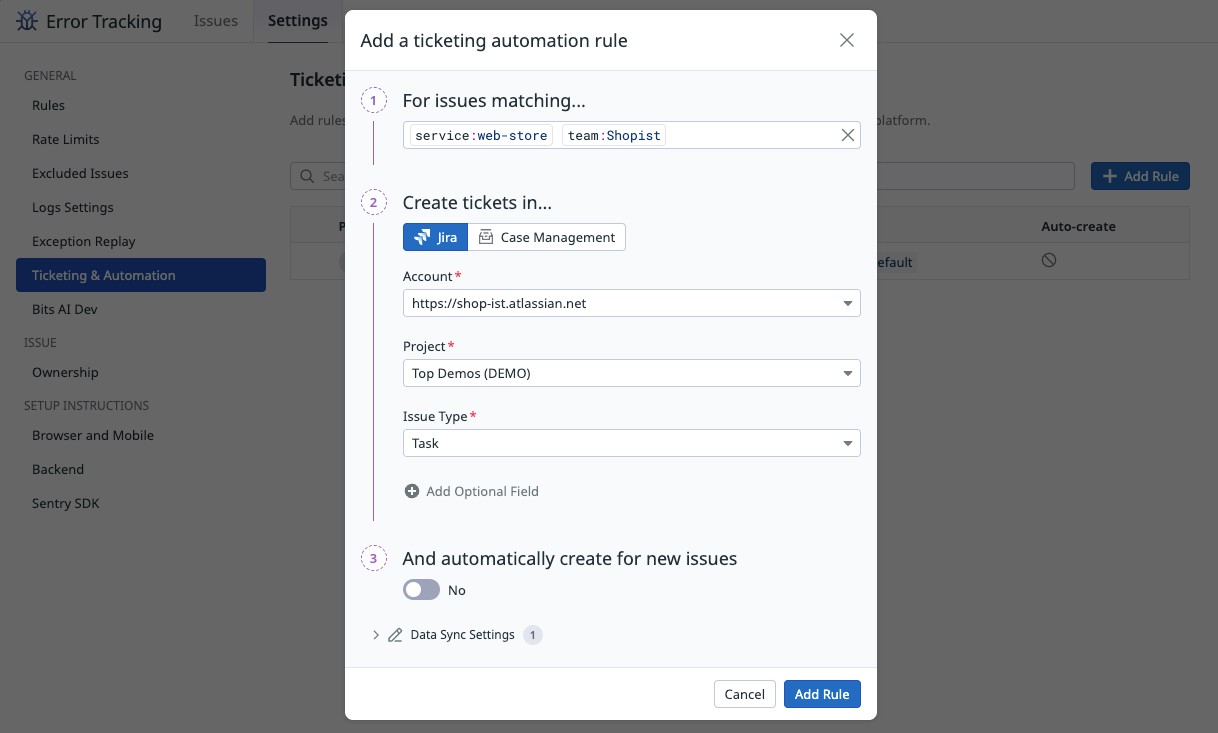Switch to the Issues tab
The width and height of the screenshot is (1218, 733).
215,21
